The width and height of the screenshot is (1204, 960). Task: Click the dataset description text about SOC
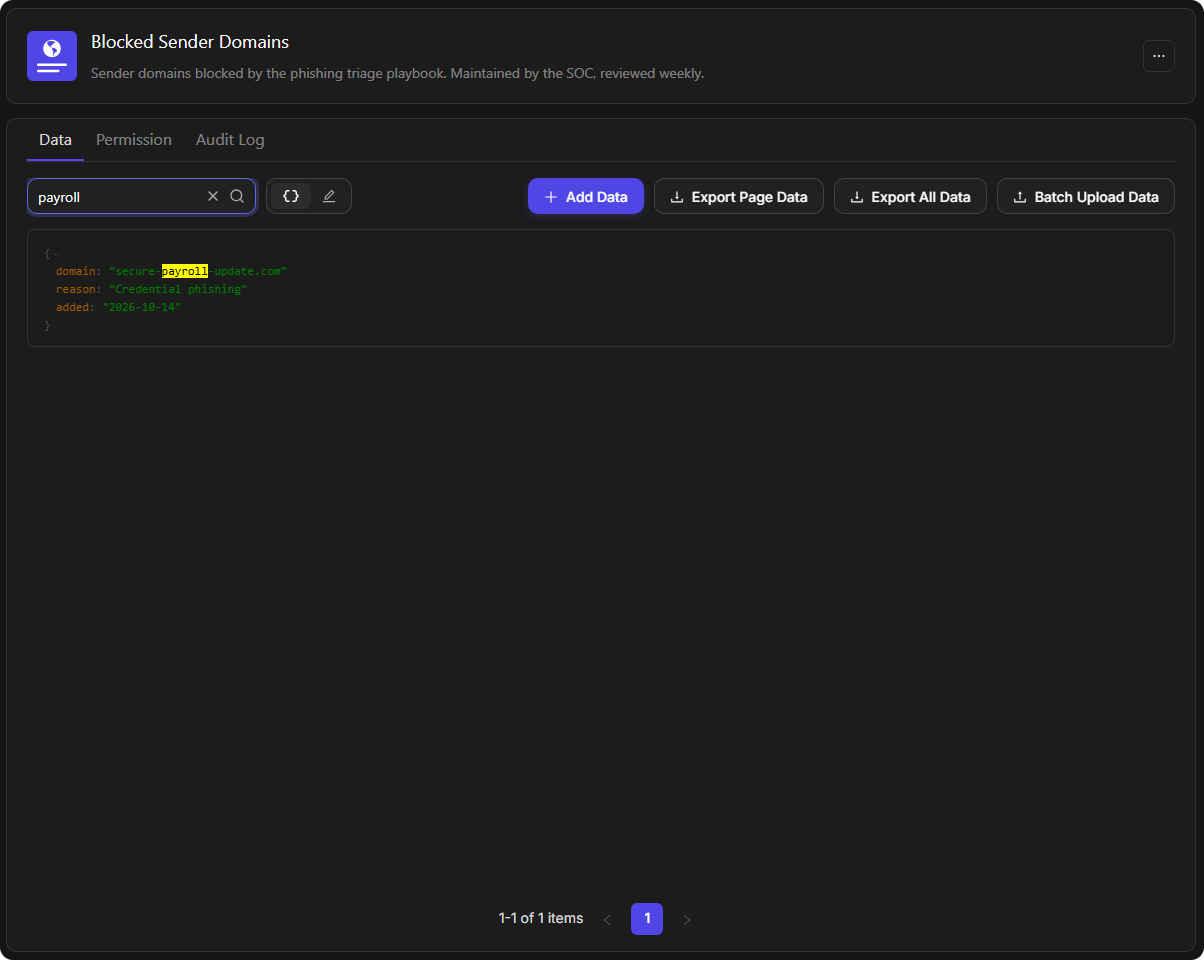tap(398, 73)
